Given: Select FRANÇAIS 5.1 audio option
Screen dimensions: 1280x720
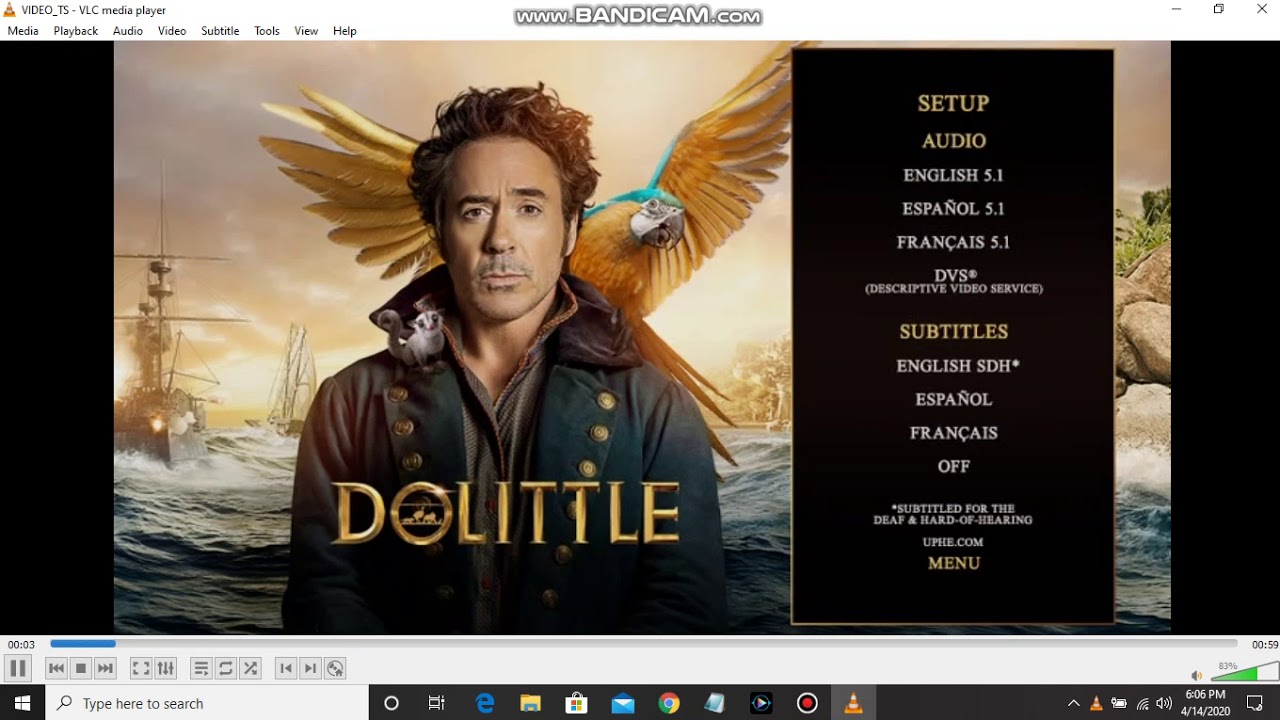Looking at the screenshot, I should click(x=953, y=242).
